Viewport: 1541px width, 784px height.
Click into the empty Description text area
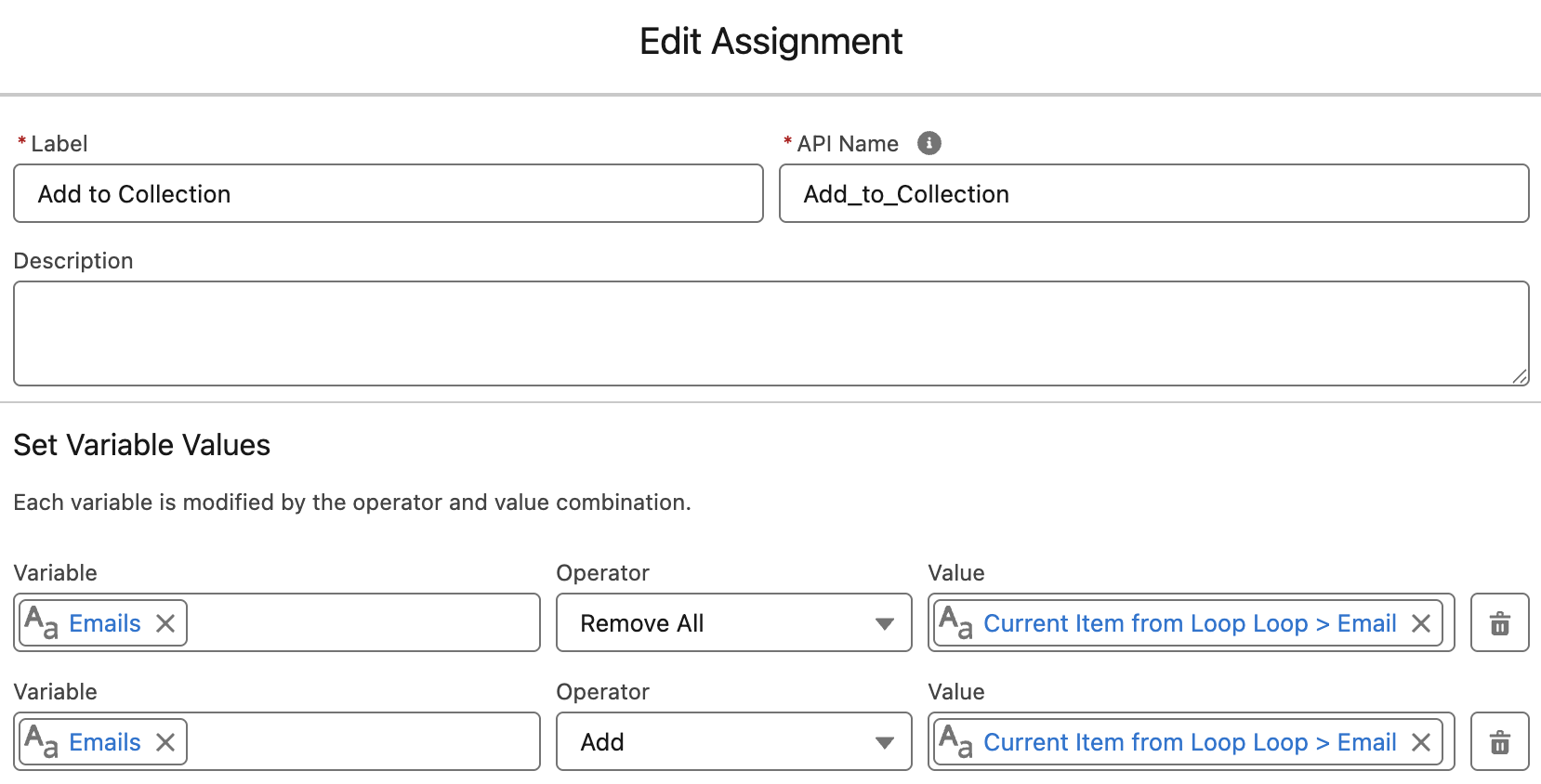point(770,333)
